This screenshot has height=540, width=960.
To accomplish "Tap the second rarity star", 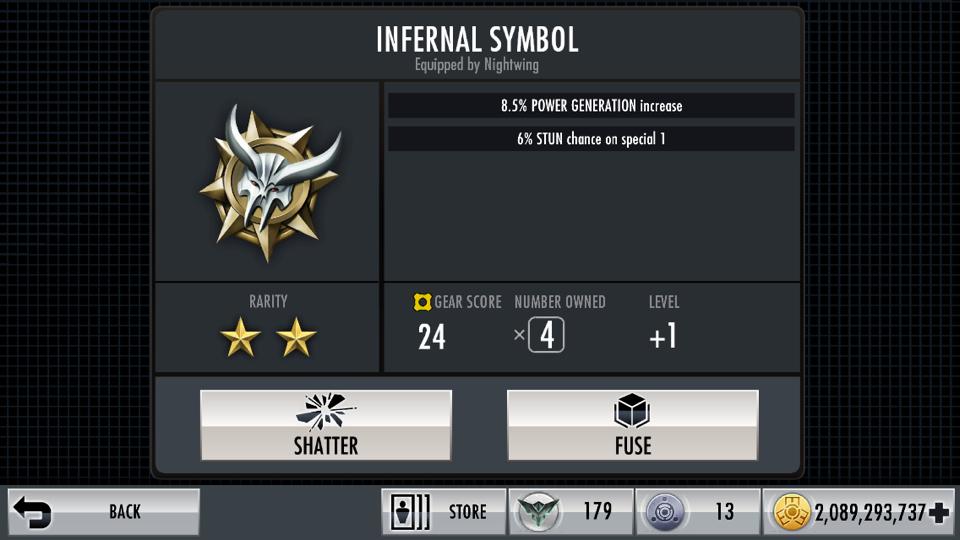I will (296, 337).
